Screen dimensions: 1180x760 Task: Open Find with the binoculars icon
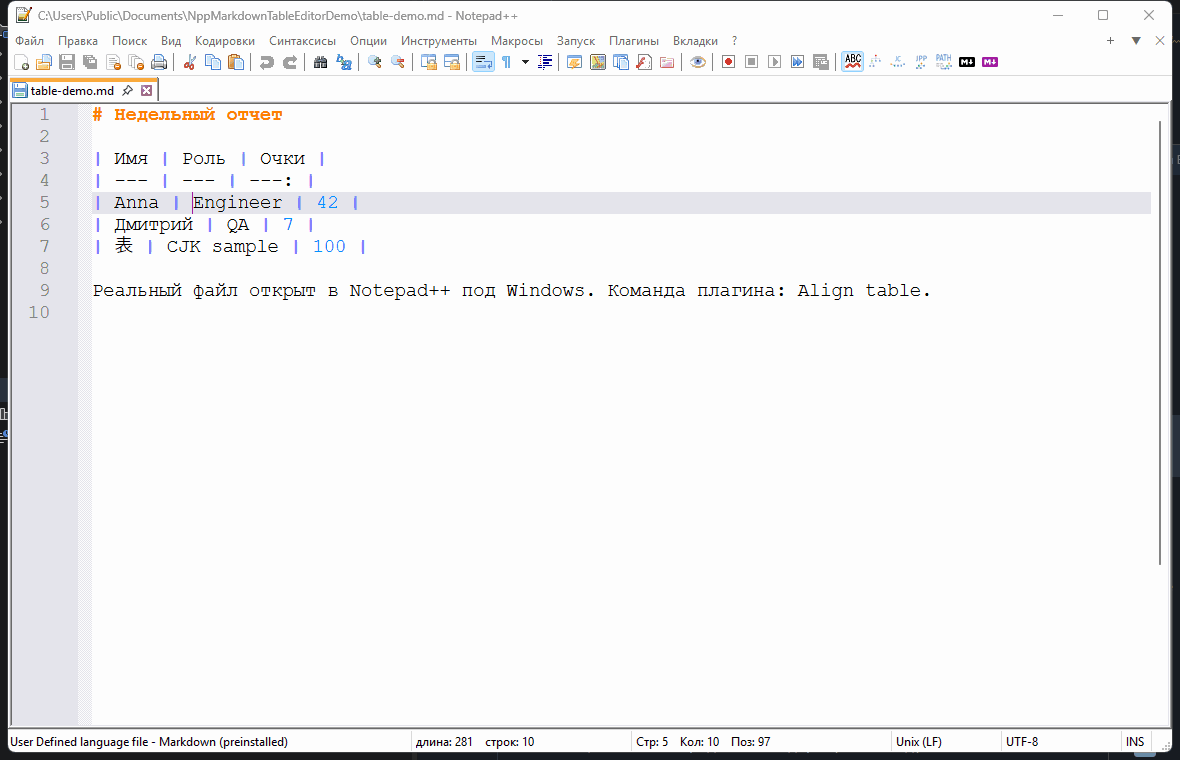321,62
